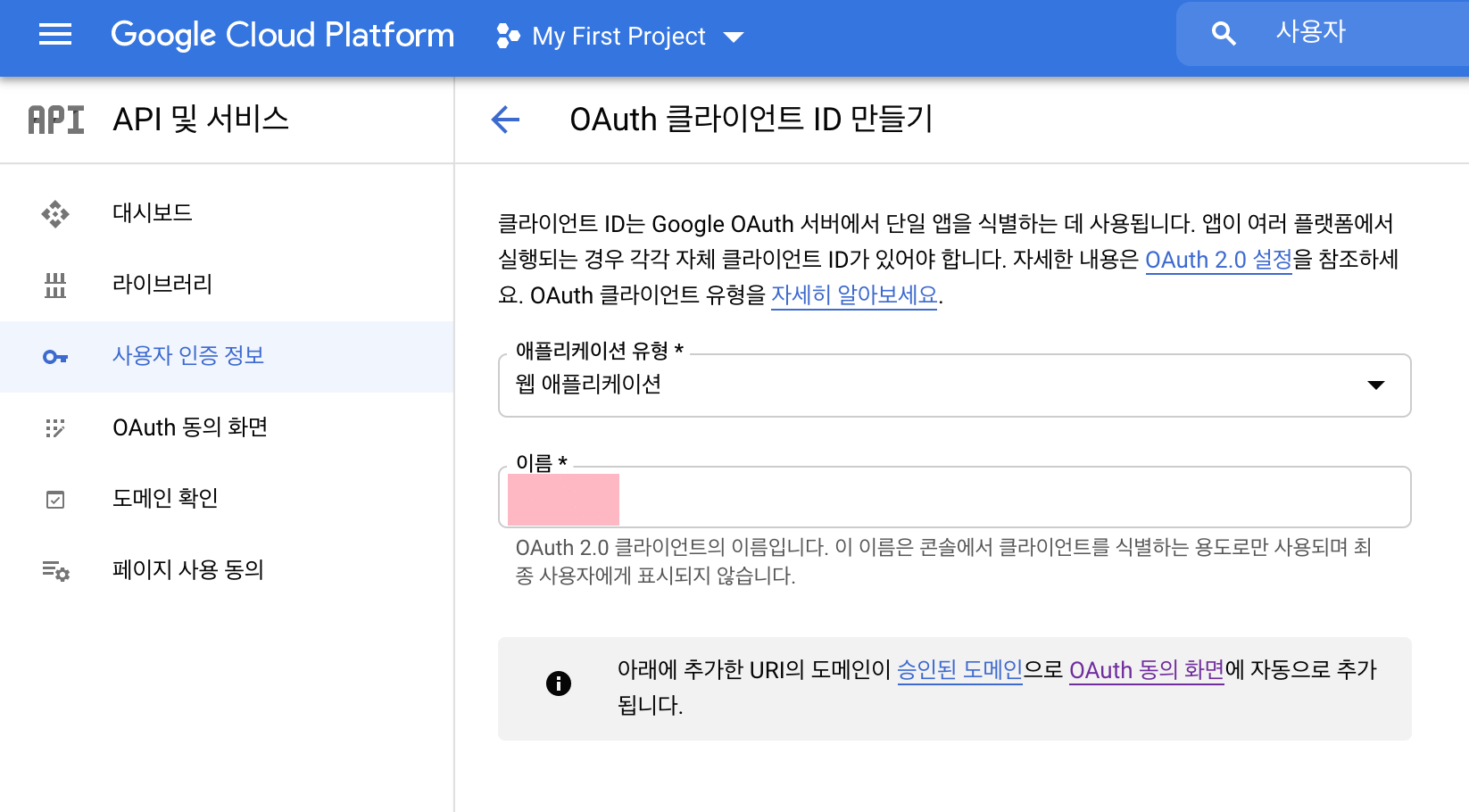The image size is (1469, 812).
Task: Go back using the left arrow
Action: point(505,119)
